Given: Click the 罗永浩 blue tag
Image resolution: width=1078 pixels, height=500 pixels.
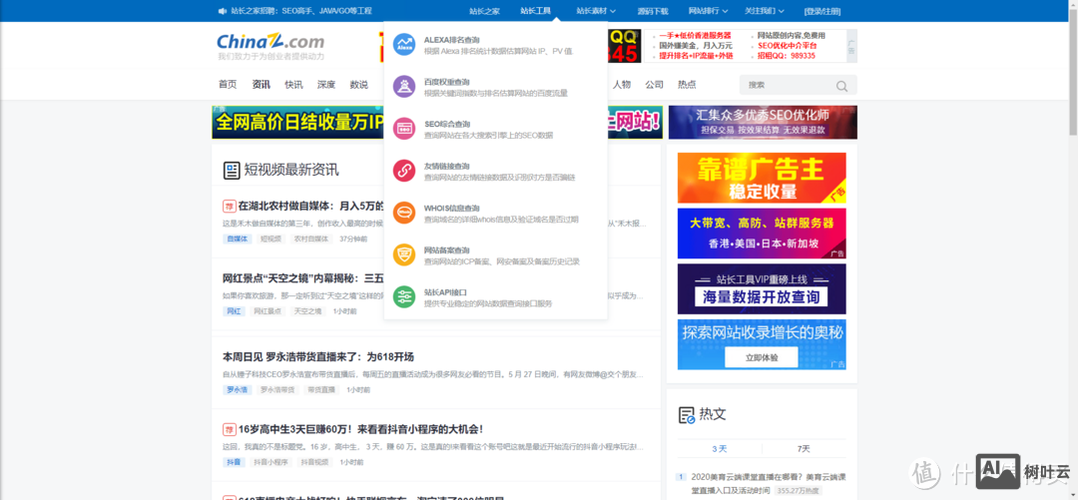Looking at the screenshot, I should tap(236, 389).
